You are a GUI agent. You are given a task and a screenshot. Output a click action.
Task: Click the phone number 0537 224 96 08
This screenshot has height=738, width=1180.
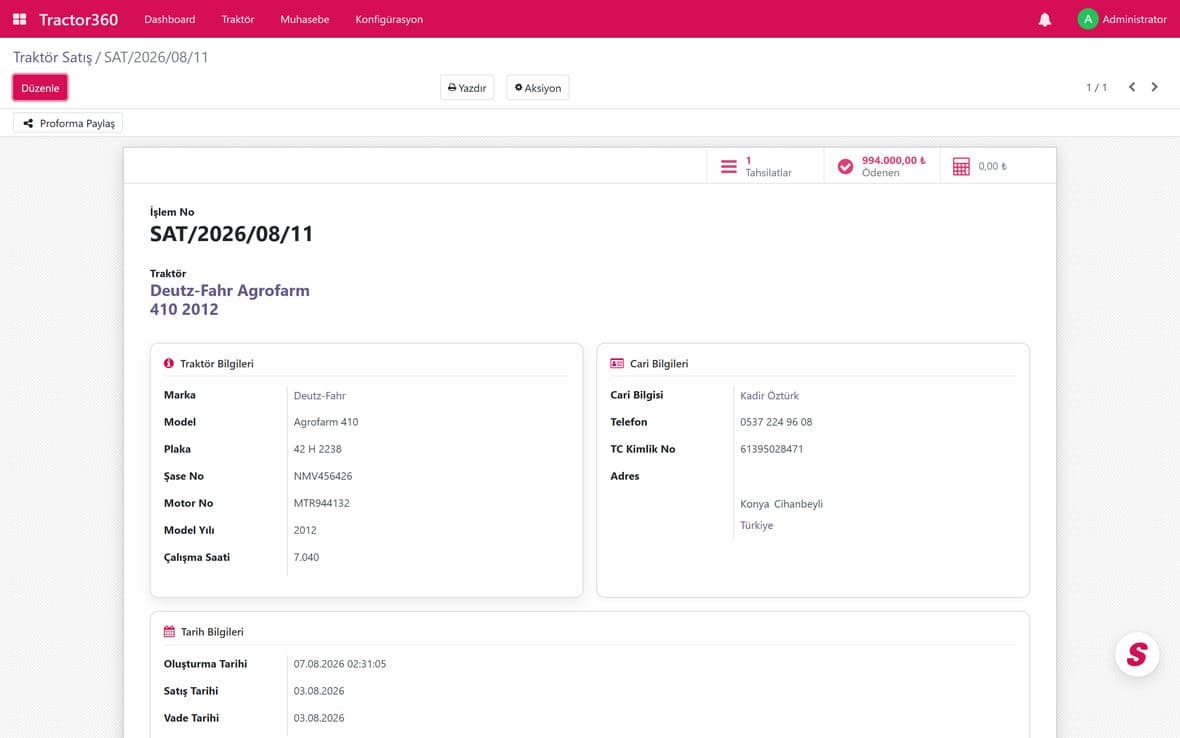coord(776,422)
